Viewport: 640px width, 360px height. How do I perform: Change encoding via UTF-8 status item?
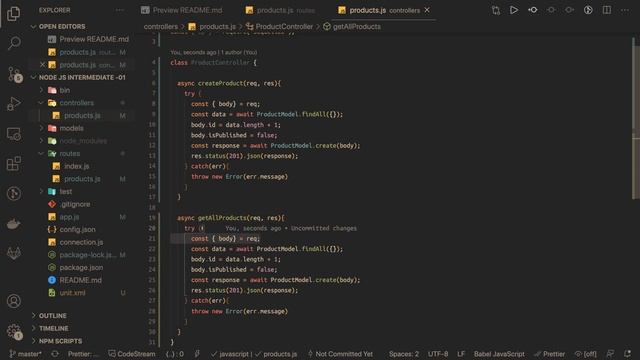(438, 354)
